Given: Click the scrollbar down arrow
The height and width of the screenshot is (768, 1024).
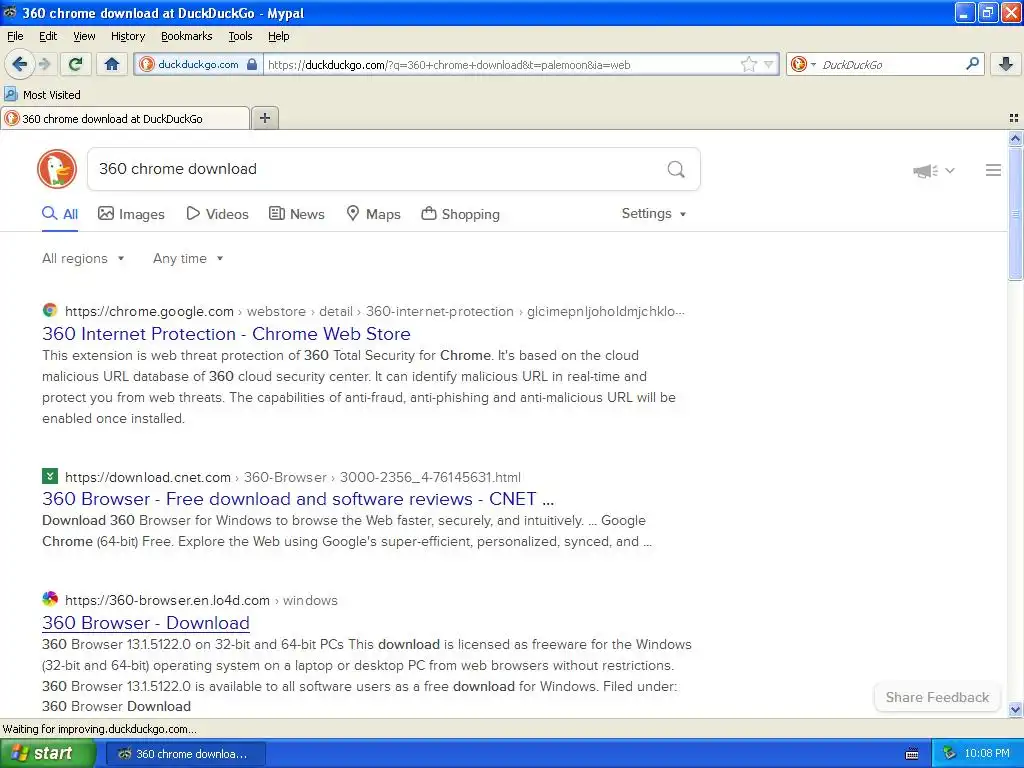Looking at the screenshot, I should (x=1015, y=709).
